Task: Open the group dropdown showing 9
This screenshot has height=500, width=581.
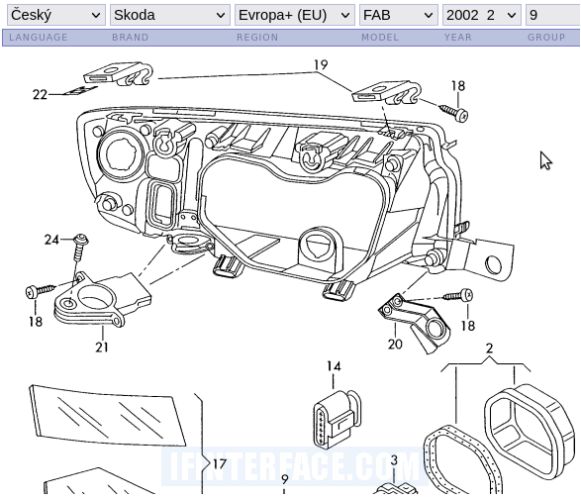Action: tap(553, 15)
